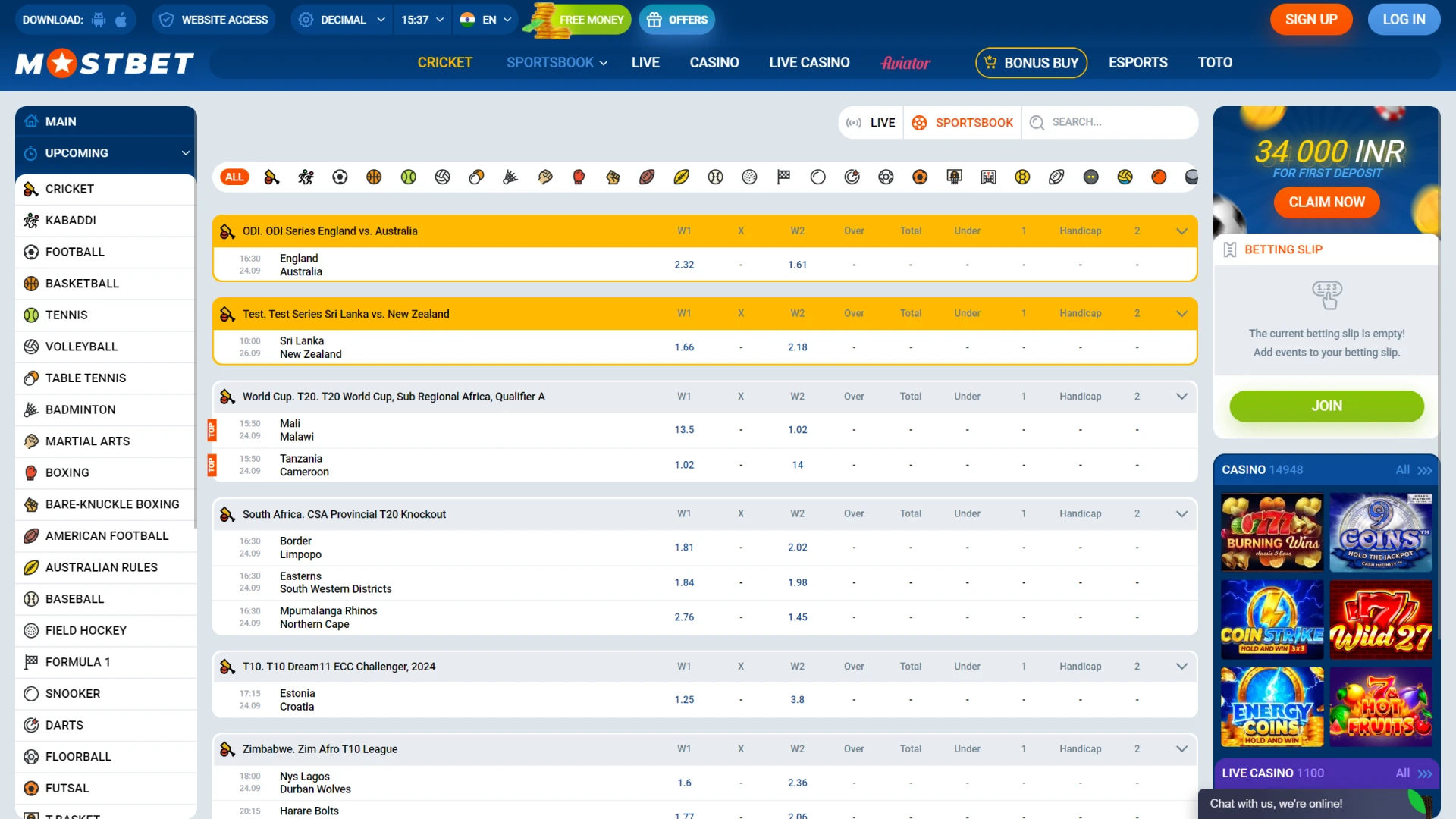
Task: Open the DECIMAL odds format dropdown
Action: (x=342, y=20)
